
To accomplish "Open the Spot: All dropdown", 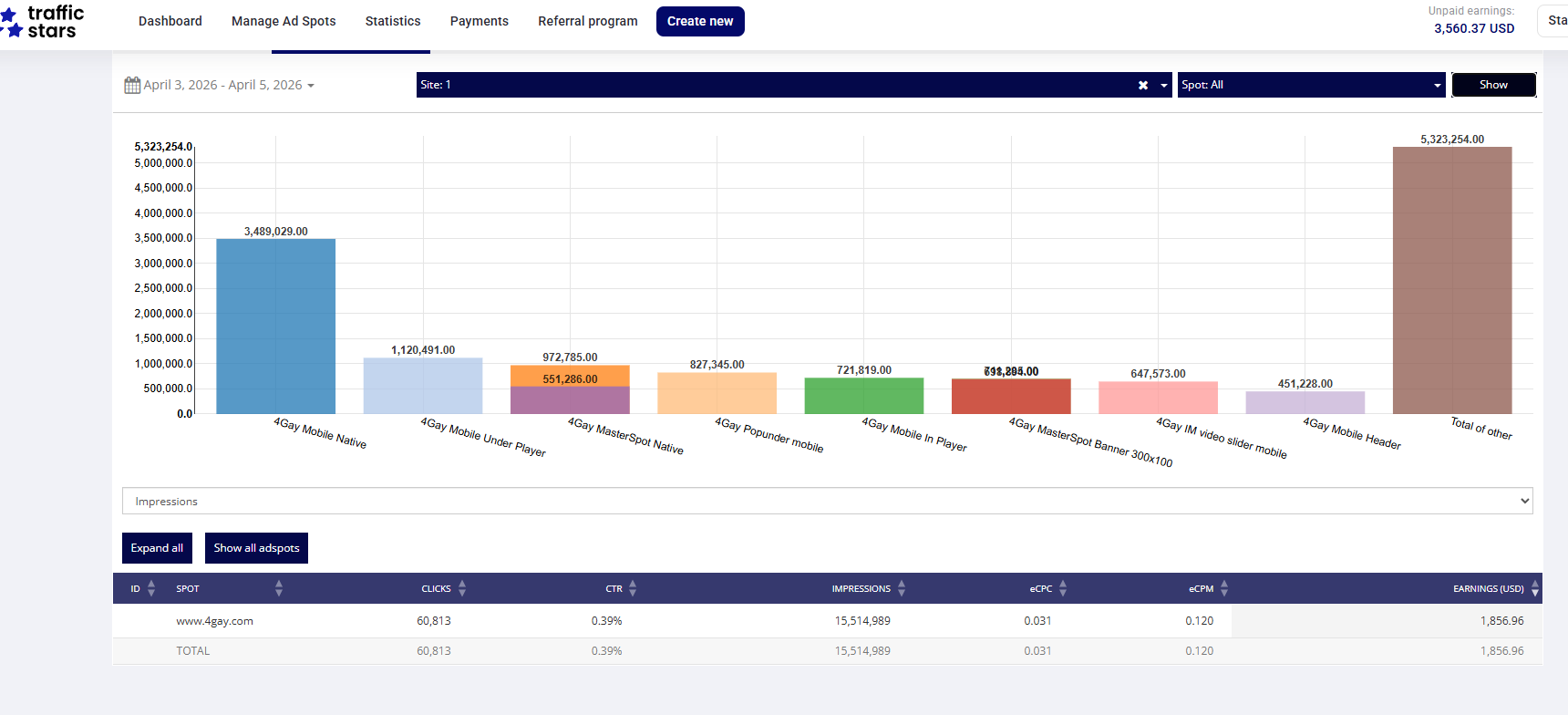I will coord(1310,85).
